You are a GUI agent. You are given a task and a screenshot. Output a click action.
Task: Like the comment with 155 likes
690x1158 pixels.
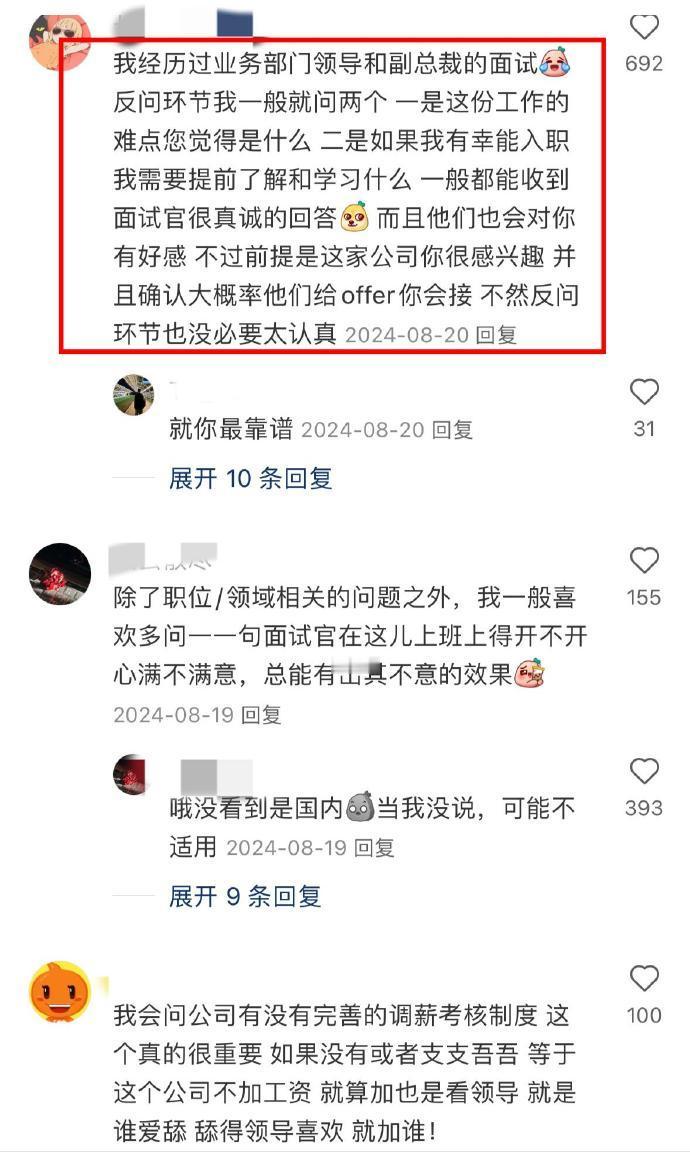pyautogui.click(x=643, y=561)
